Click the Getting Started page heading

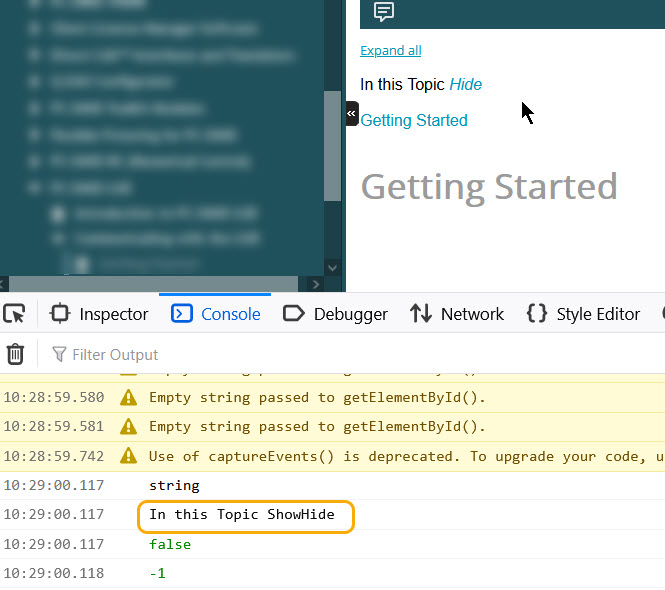(489, 187)
